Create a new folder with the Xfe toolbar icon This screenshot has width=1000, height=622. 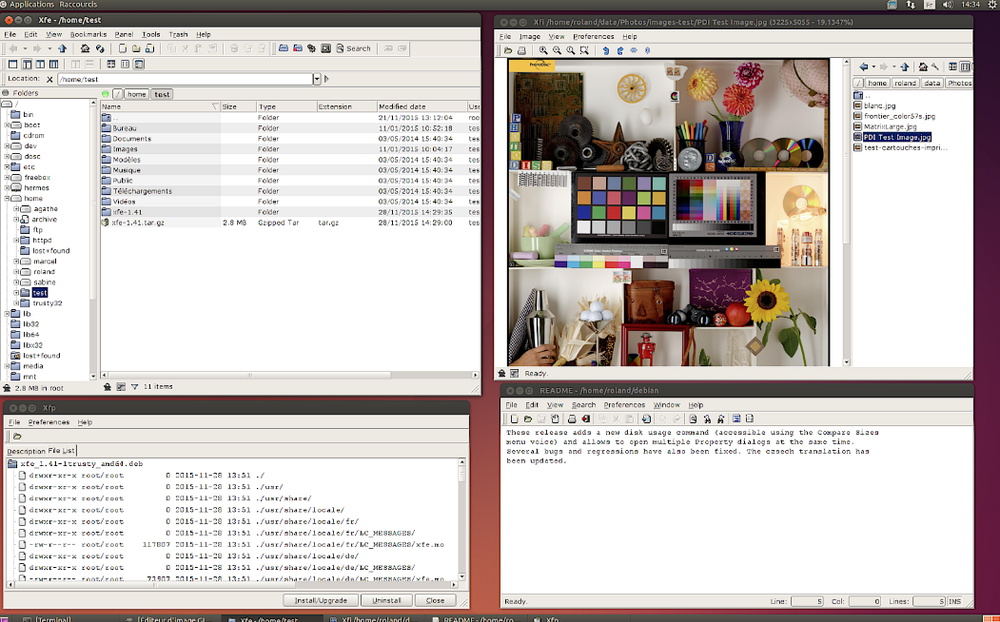(x=136, y=48)
